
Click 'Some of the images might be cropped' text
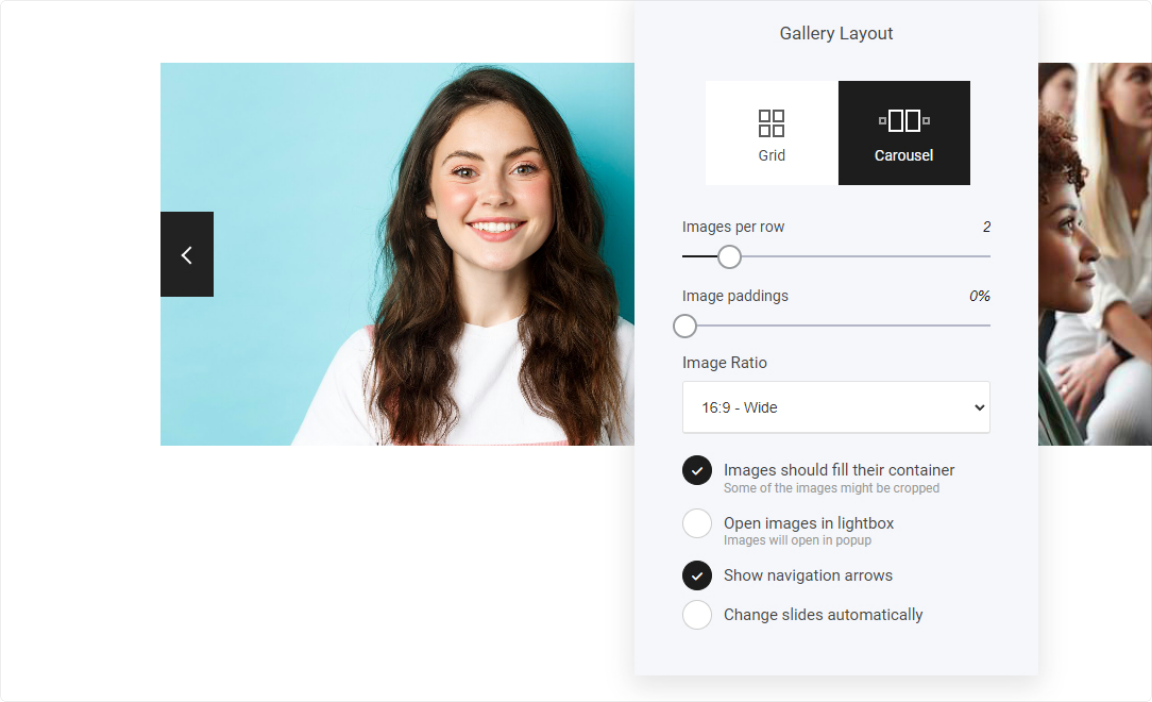[x=832, y=488]
